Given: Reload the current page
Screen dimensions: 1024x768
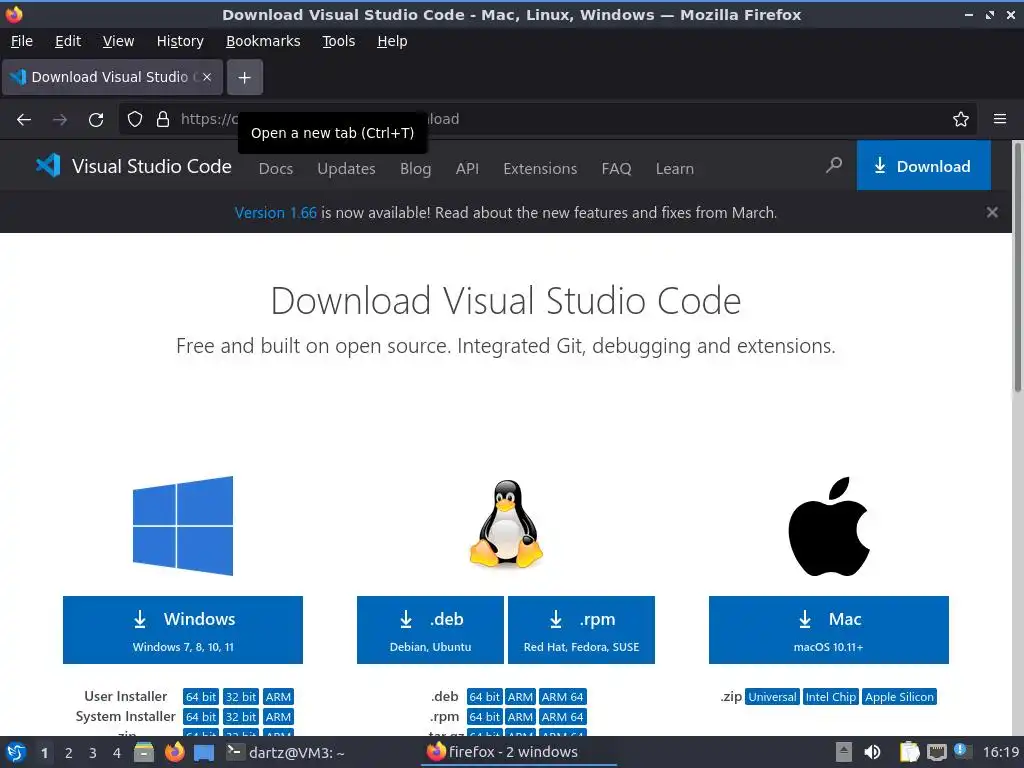Looking at the screenshot, I should pos(96,120).
